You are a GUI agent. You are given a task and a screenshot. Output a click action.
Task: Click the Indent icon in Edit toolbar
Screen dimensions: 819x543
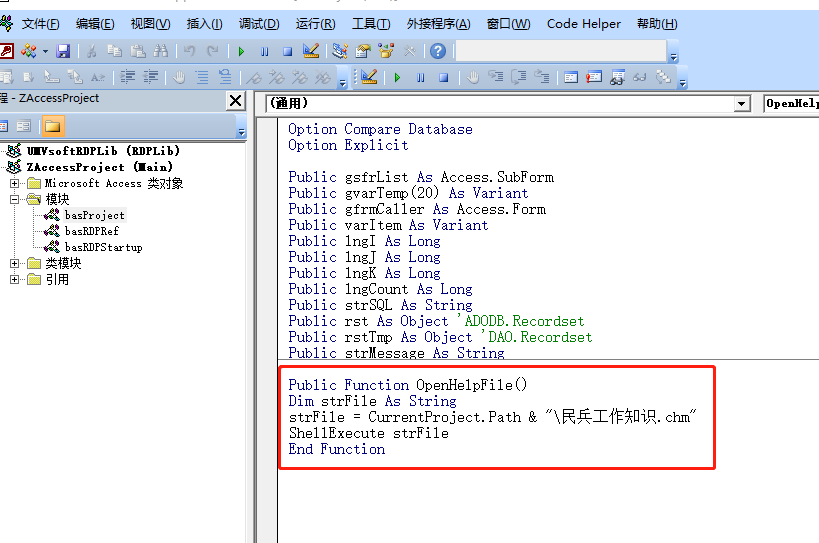[x=127, y=77]
